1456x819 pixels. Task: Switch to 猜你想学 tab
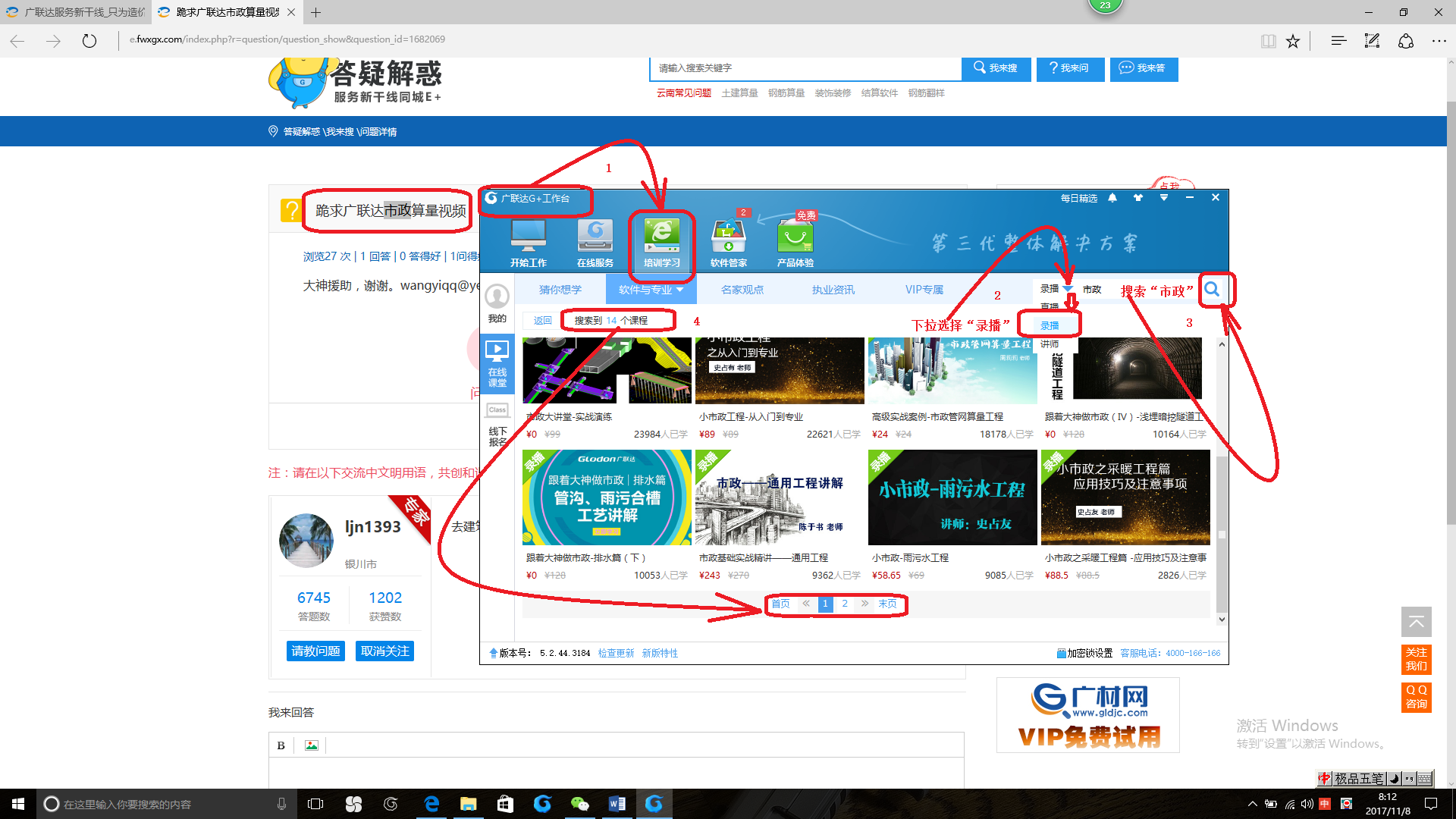pos(560,290)
